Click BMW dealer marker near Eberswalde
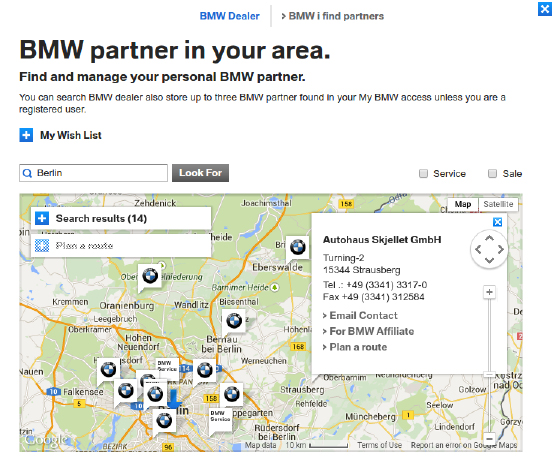This screenshot has height=469, width=554. coord(297,247)
